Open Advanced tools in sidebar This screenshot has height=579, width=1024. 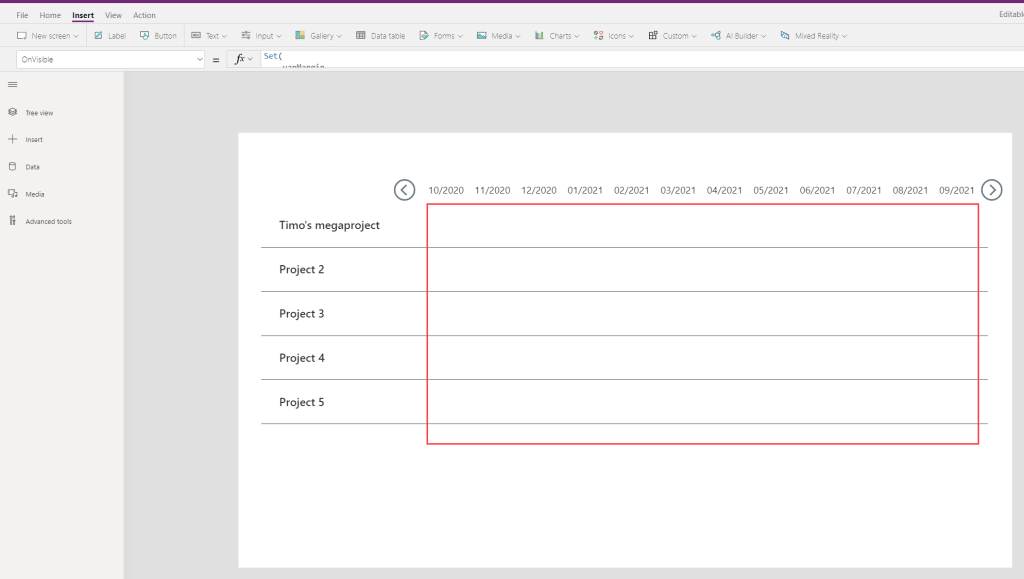pyautogui.click(x=47, y=221)
